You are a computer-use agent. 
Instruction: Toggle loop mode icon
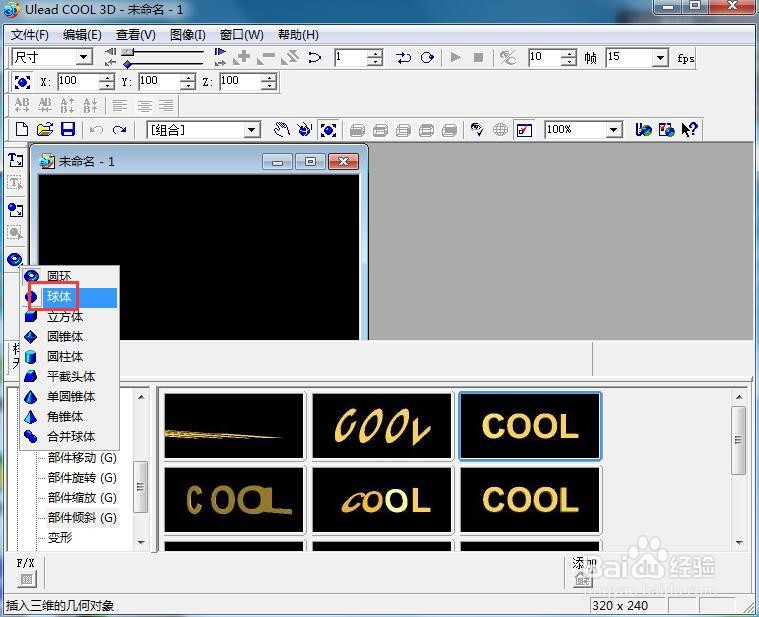click(x=427, y=58)
